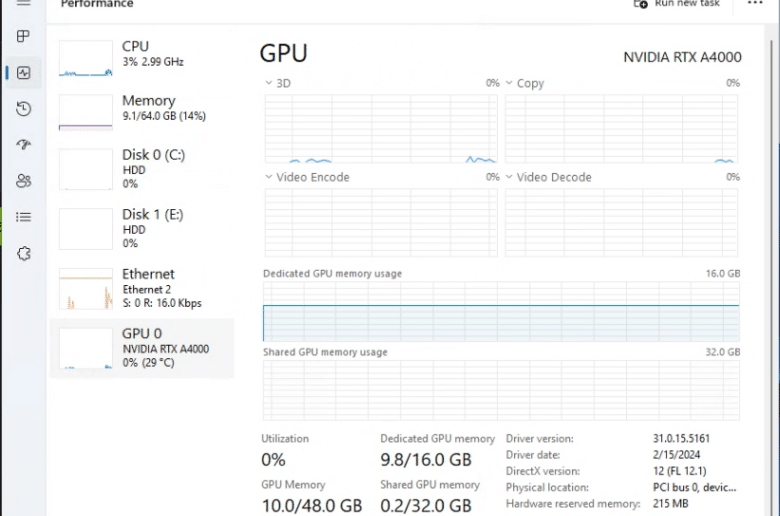
Task: Open the App history icon
Action: pos(23,108)
